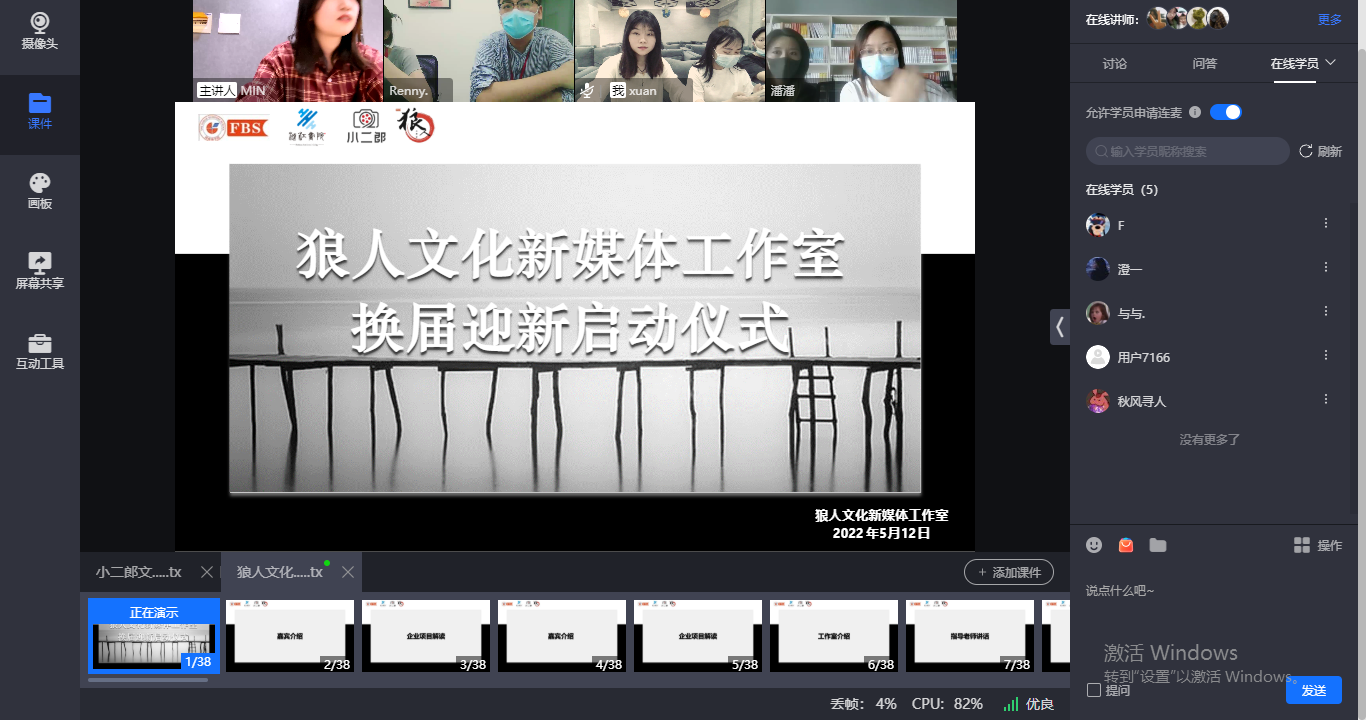1366x720 pixels.
Task: Click the folder icon in chat toolbar
Action: (x=1158, y=545)
